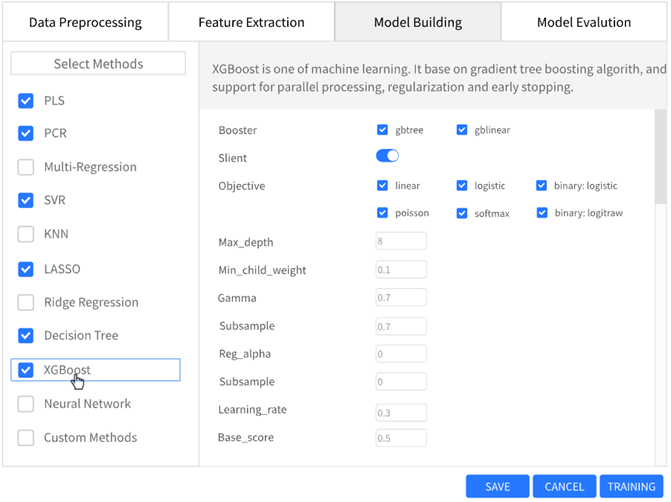Toggle the Slient switch off

click(387, 156)
